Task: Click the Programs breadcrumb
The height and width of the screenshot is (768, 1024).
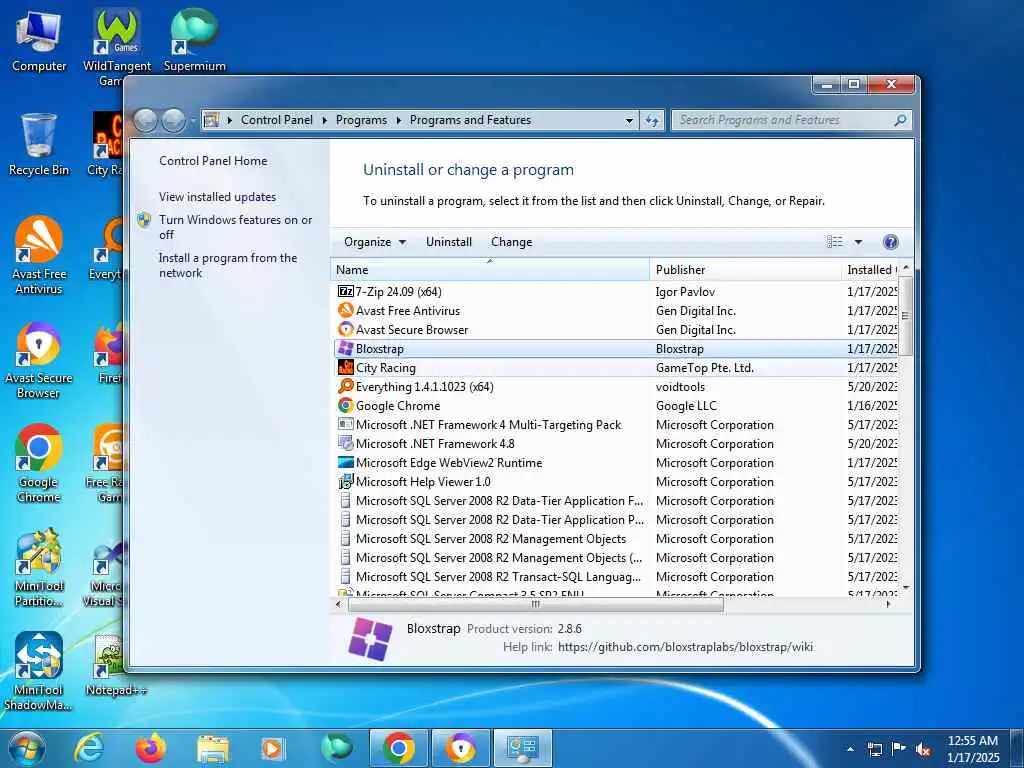Action: tap(361, 120)
